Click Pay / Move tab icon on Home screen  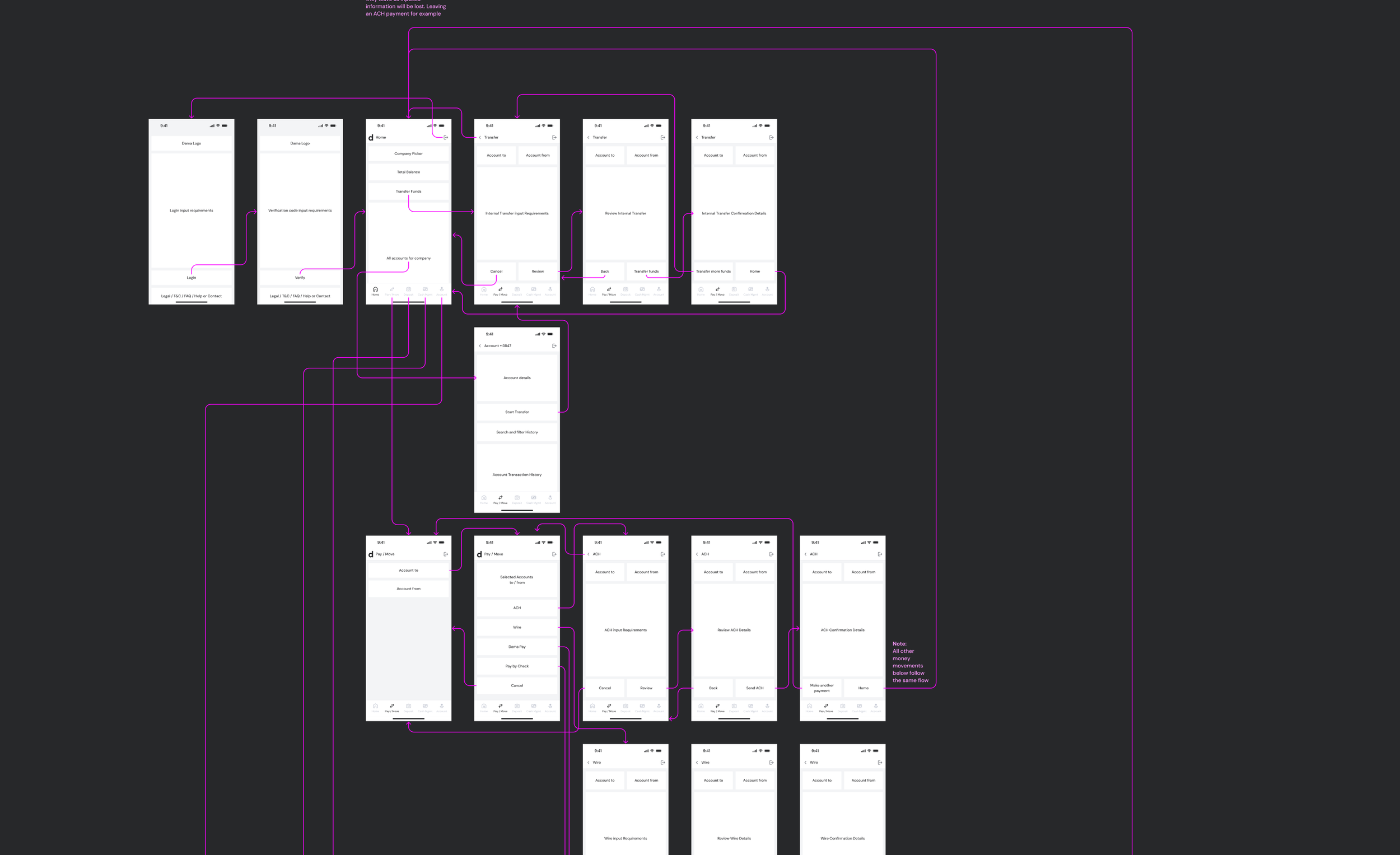[391, 290]
